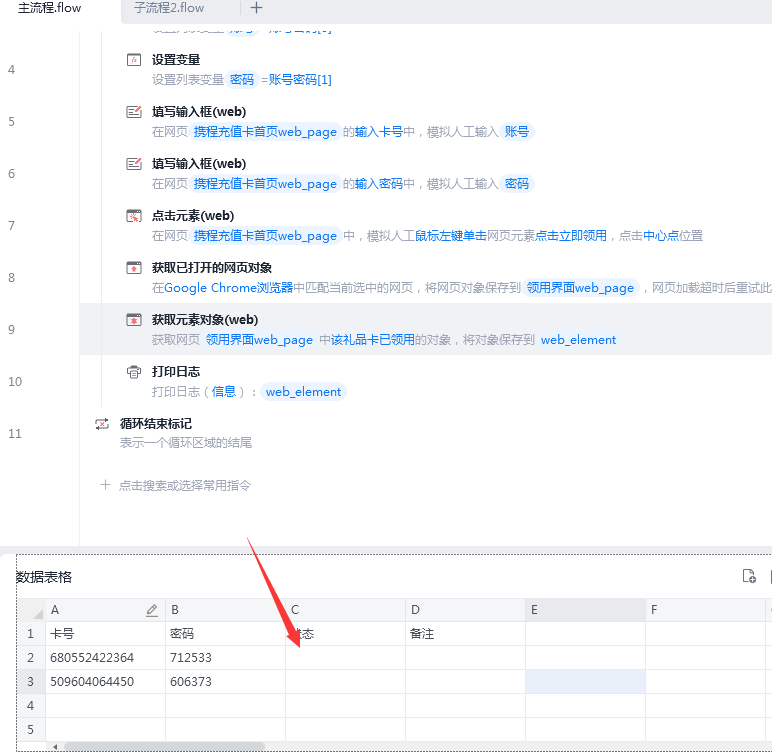The height and width of the screenshot is (754, 772).
Task: Click line number 11 in the flow gutter
Action: pyautogui.click(x=15, y=434)
